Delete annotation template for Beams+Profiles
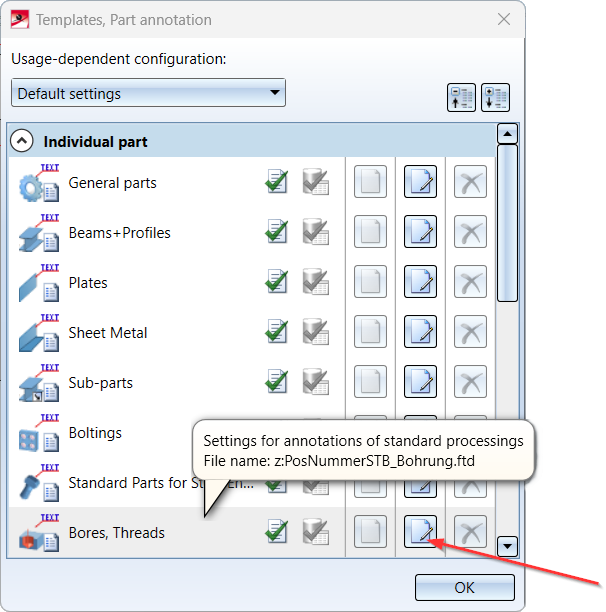 coord(470,231)
